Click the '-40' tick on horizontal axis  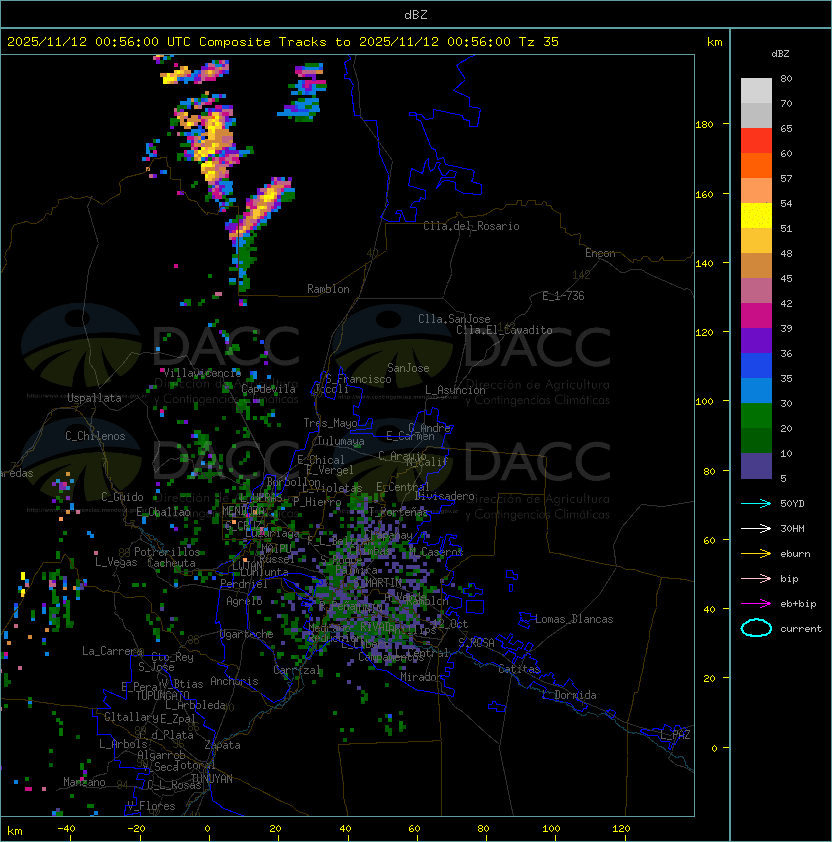click(66, 829)
